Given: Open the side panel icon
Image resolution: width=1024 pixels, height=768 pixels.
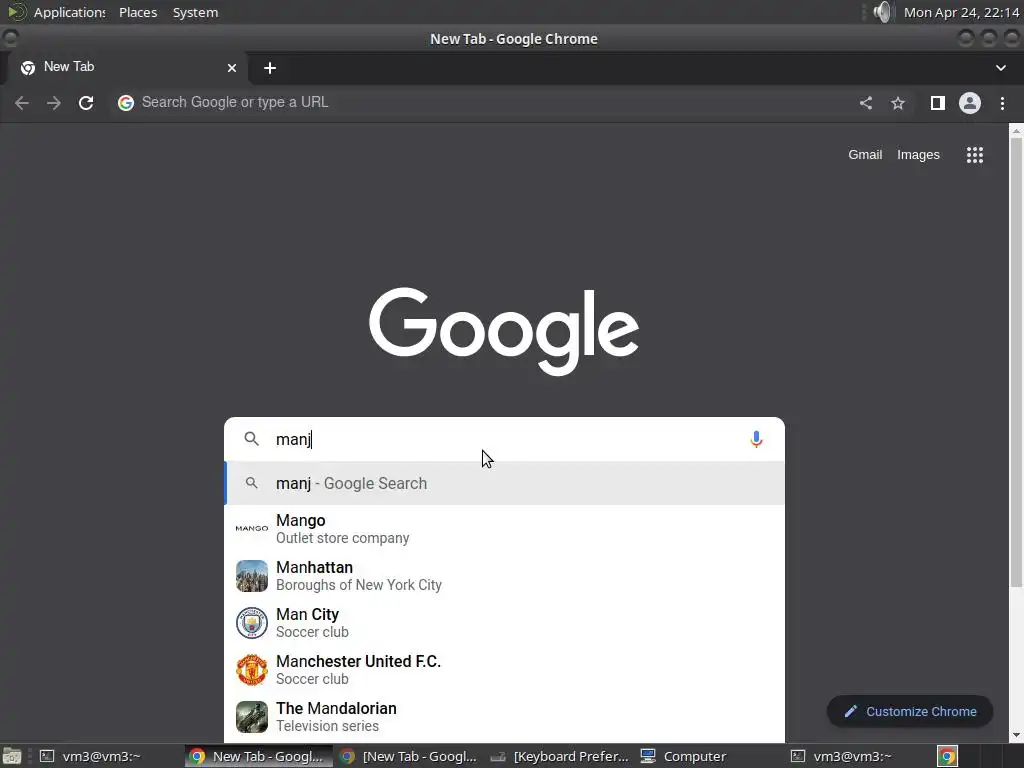Looking at the screenshot, I should 938,103.
